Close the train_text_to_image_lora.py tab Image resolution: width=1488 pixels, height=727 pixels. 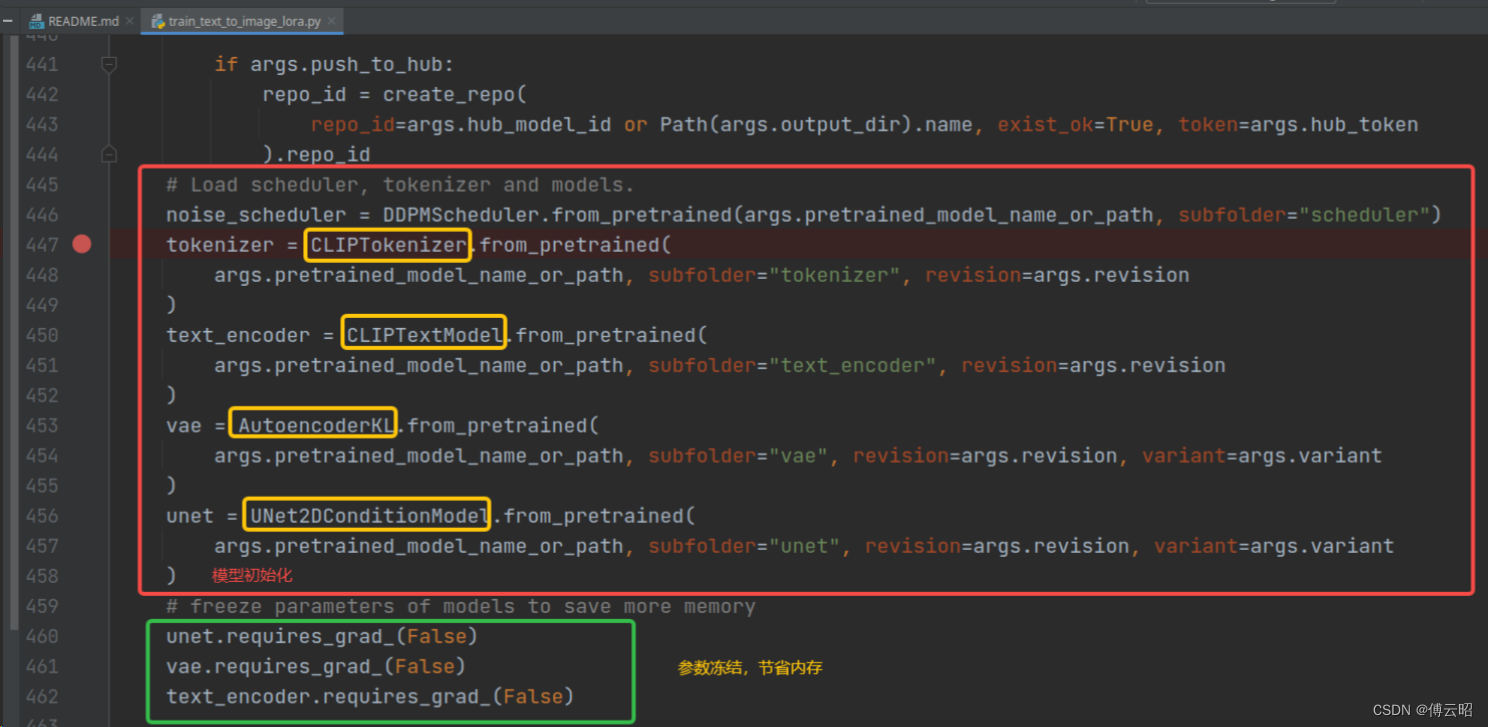coord(330,20)
